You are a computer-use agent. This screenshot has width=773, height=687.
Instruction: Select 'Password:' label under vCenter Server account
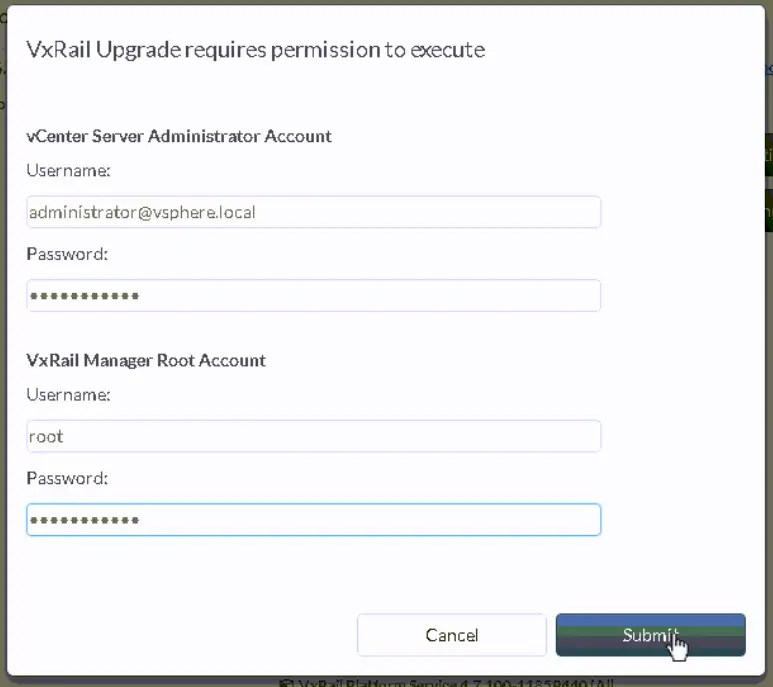67,254
